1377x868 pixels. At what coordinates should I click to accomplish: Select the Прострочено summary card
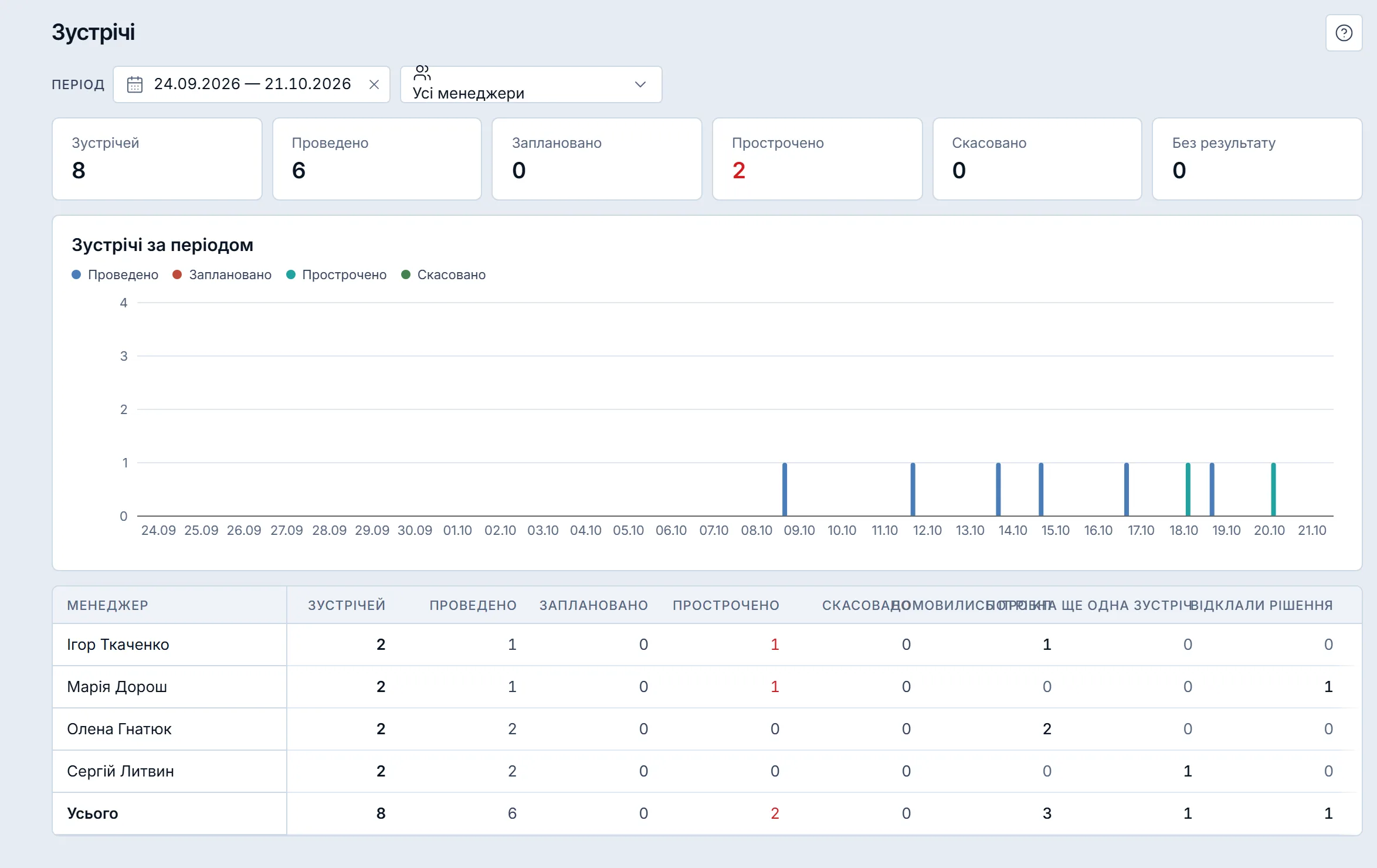pos(818,159)
